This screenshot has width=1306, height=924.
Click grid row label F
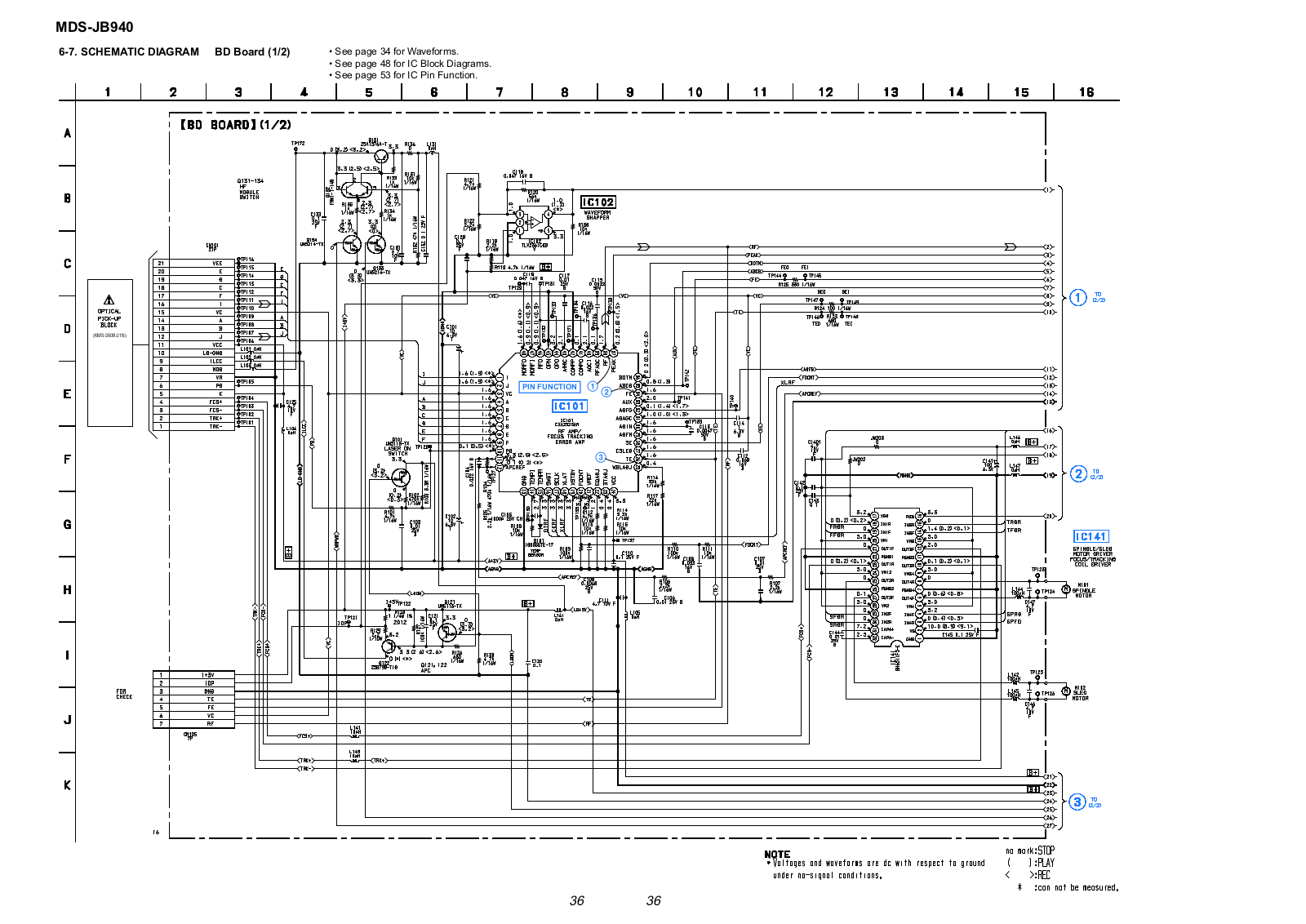67,460
